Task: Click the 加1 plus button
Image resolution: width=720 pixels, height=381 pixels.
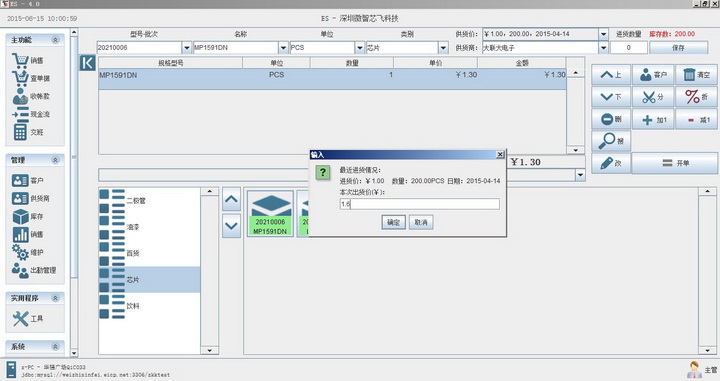Action: (x=653, y=119)
